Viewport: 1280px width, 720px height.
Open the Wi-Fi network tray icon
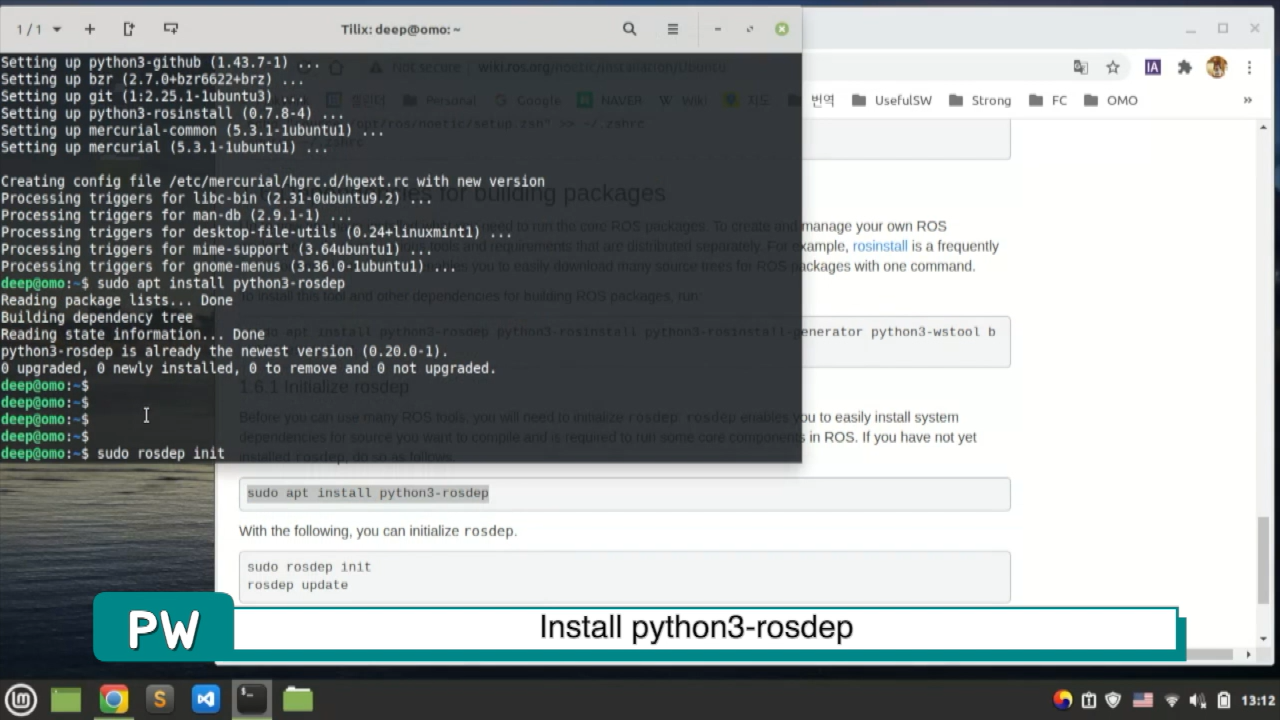click(1172, 700)
